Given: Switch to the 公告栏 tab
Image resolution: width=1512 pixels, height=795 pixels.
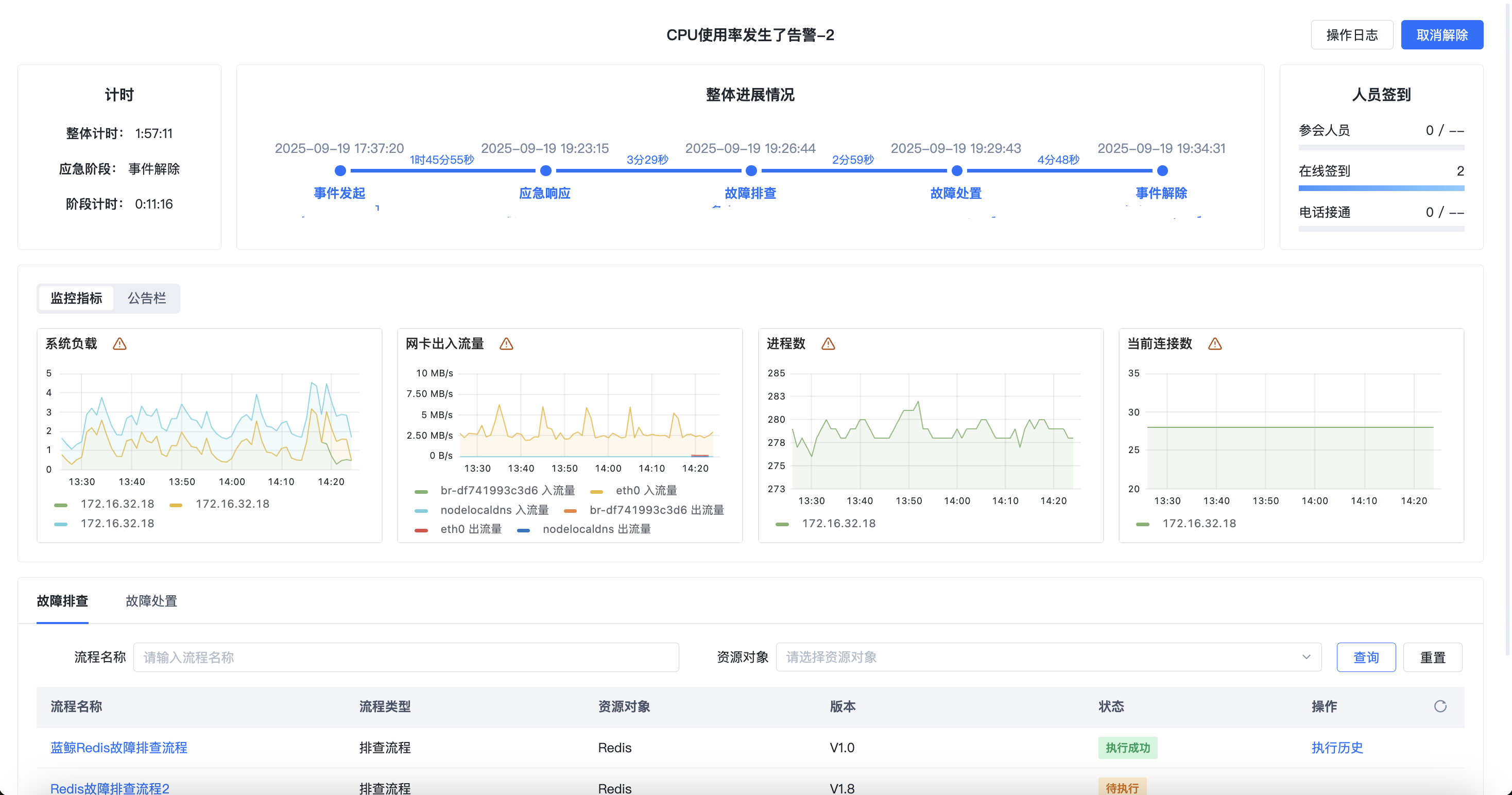Looking at the screenshot, I should (x=147, y=298).
